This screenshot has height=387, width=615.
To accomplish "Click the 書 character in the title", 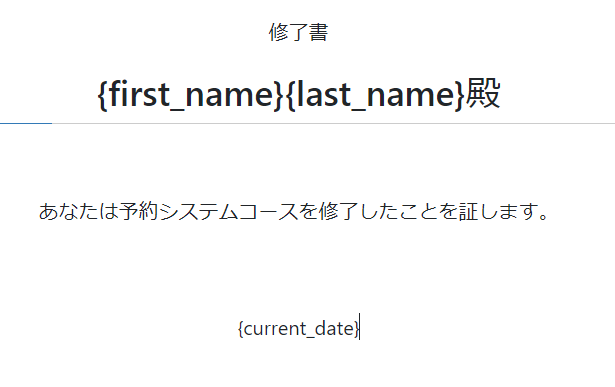I will [x=318, y=32].
